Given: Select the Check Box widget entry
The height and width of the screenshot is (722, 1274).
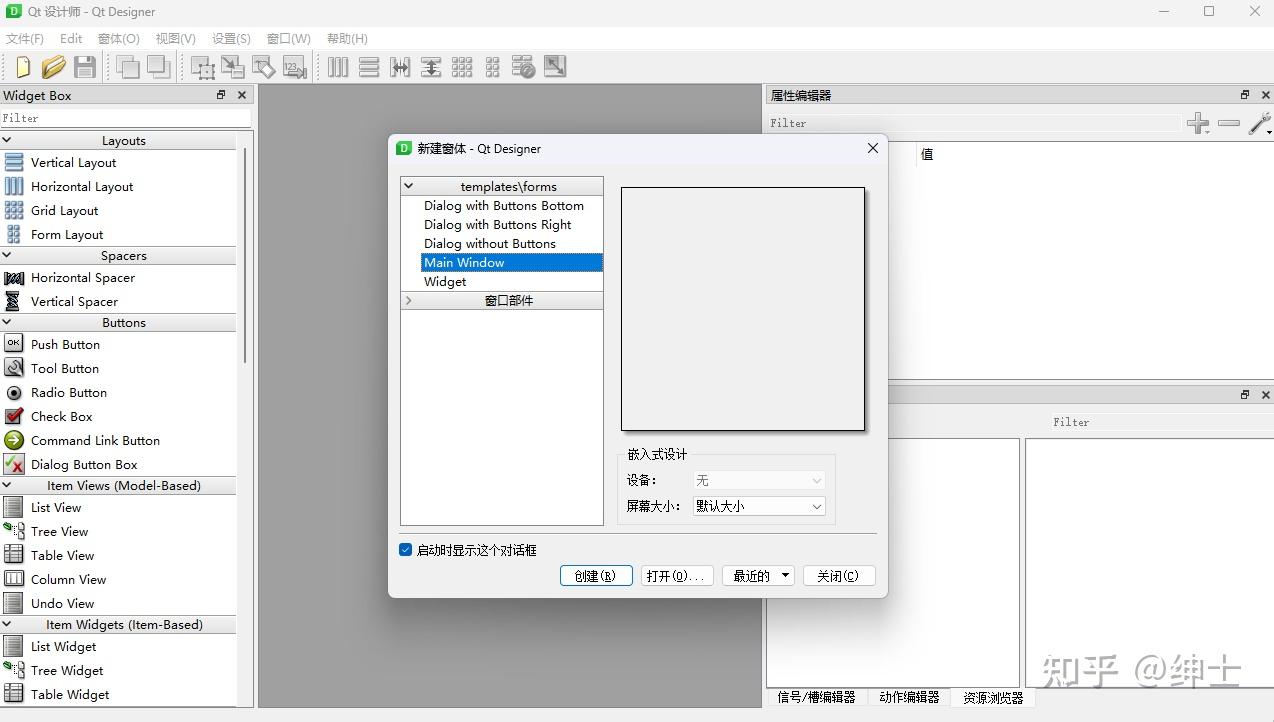Looking at the screenshot, I should (x=60, y=416).
